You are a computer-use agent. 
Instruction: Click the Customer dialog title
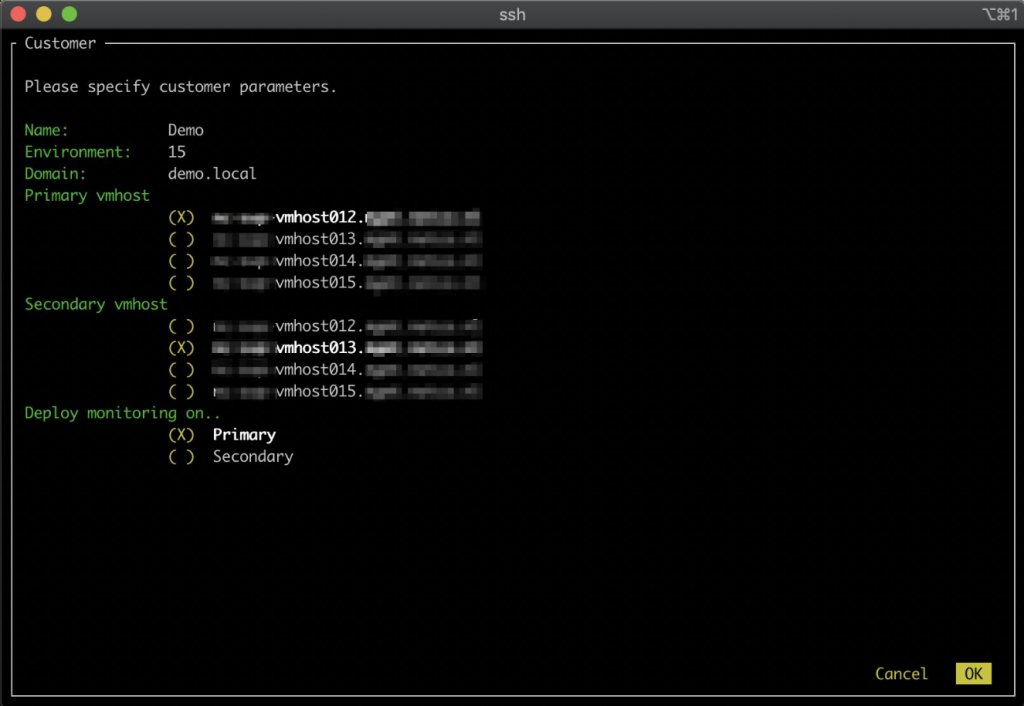60,43
